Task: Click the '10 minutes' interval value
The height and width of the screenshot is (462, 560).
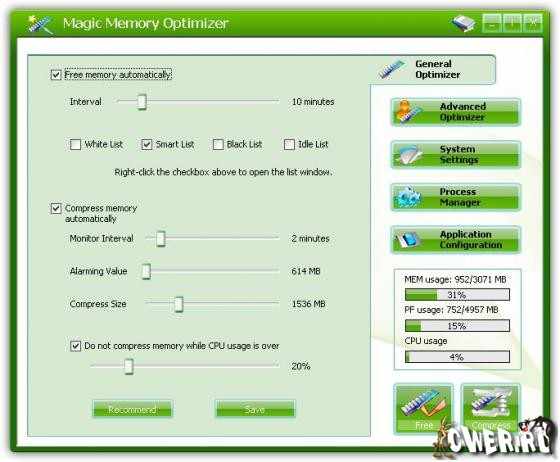Action: (x=313, y=102)
